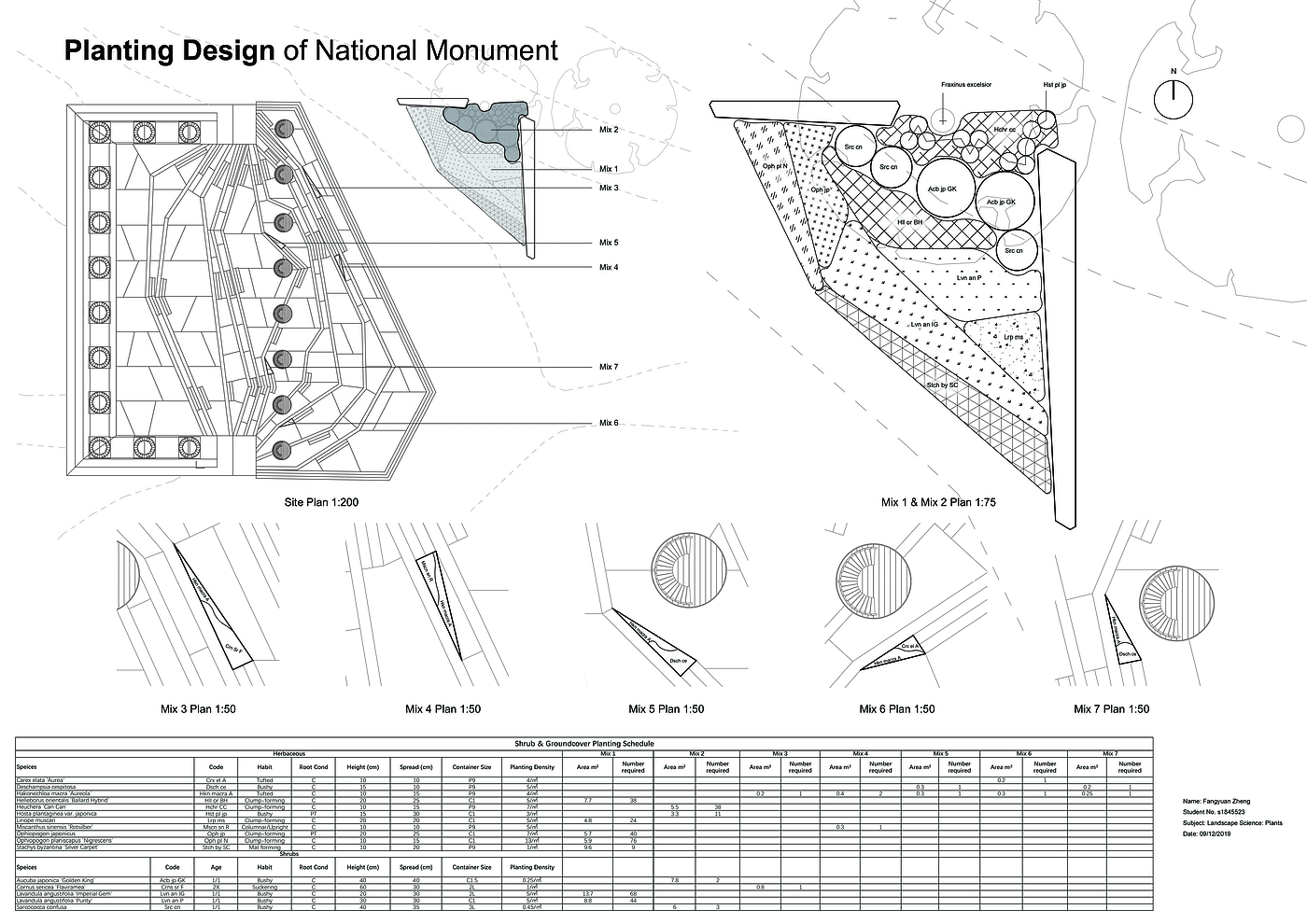Screen dimensions: 1307x924
Task: Click the "Sarcococca confusa" shrub row
Action: [x=584, y=906]
